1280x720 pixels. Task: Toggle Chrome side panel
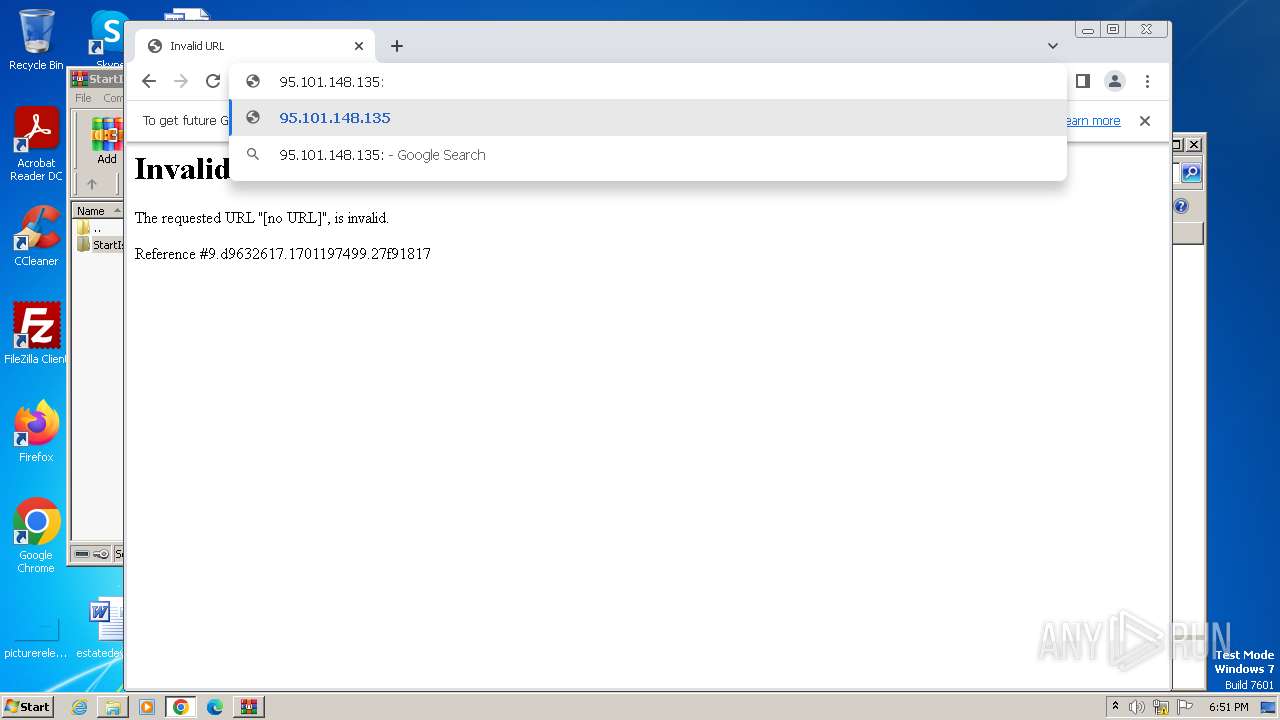click(1083, 82)
